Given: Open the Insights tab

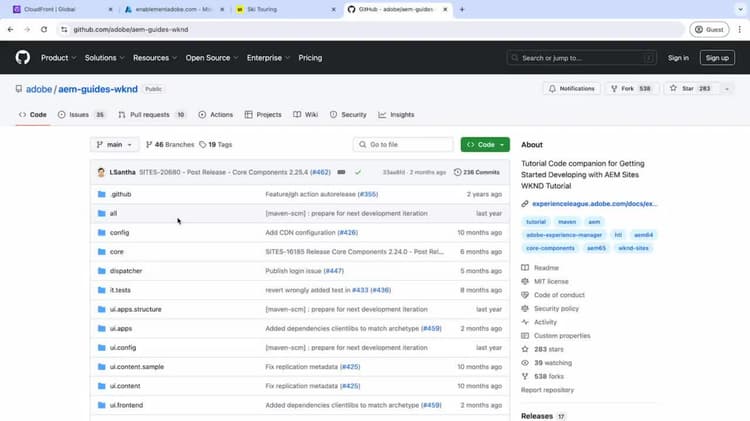Looking at the screenshot, I should [x=397, y=114].
